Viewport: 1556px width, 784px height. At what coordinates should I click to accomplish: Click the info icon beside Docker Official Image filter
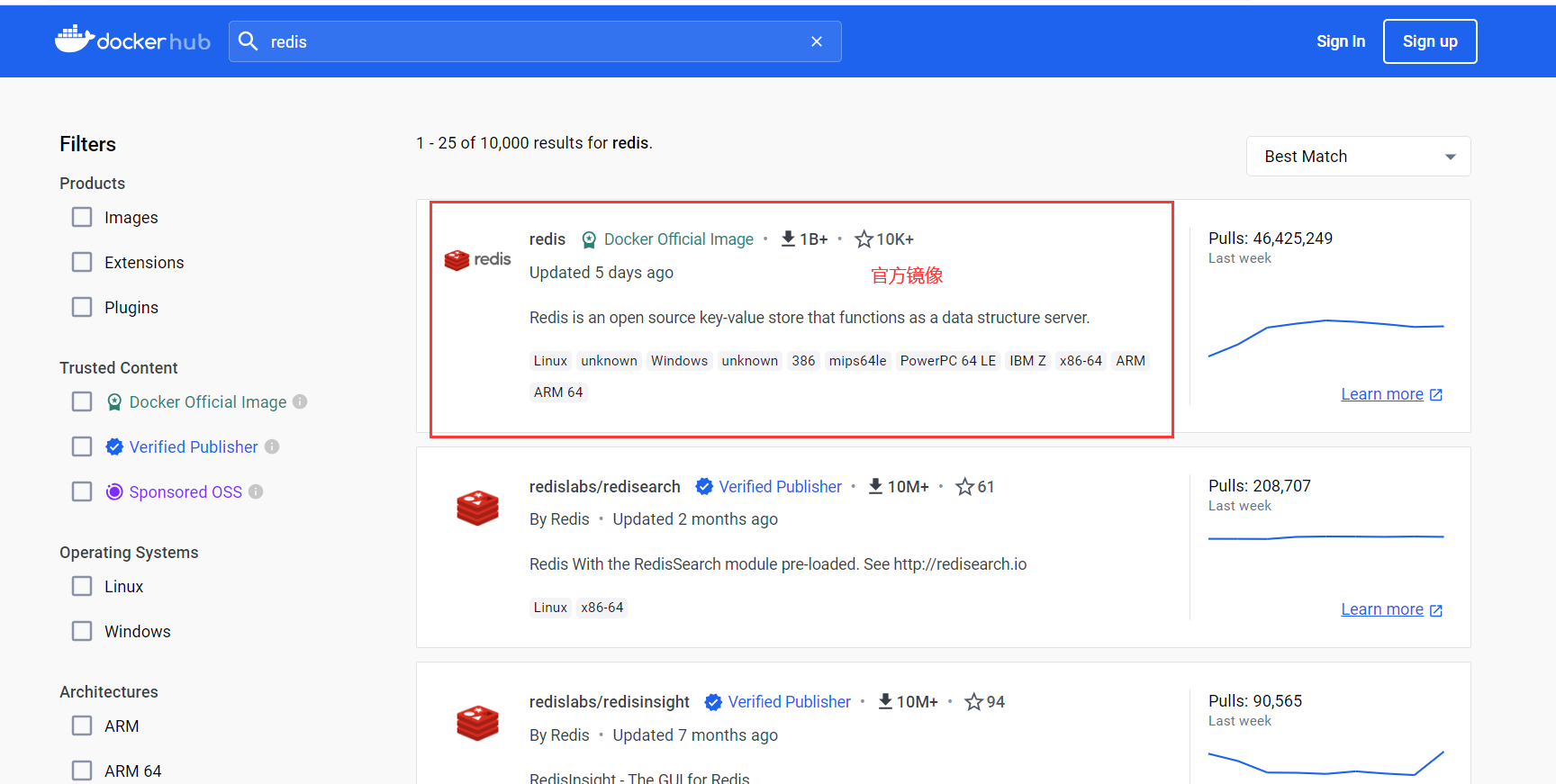click(300, 401)
